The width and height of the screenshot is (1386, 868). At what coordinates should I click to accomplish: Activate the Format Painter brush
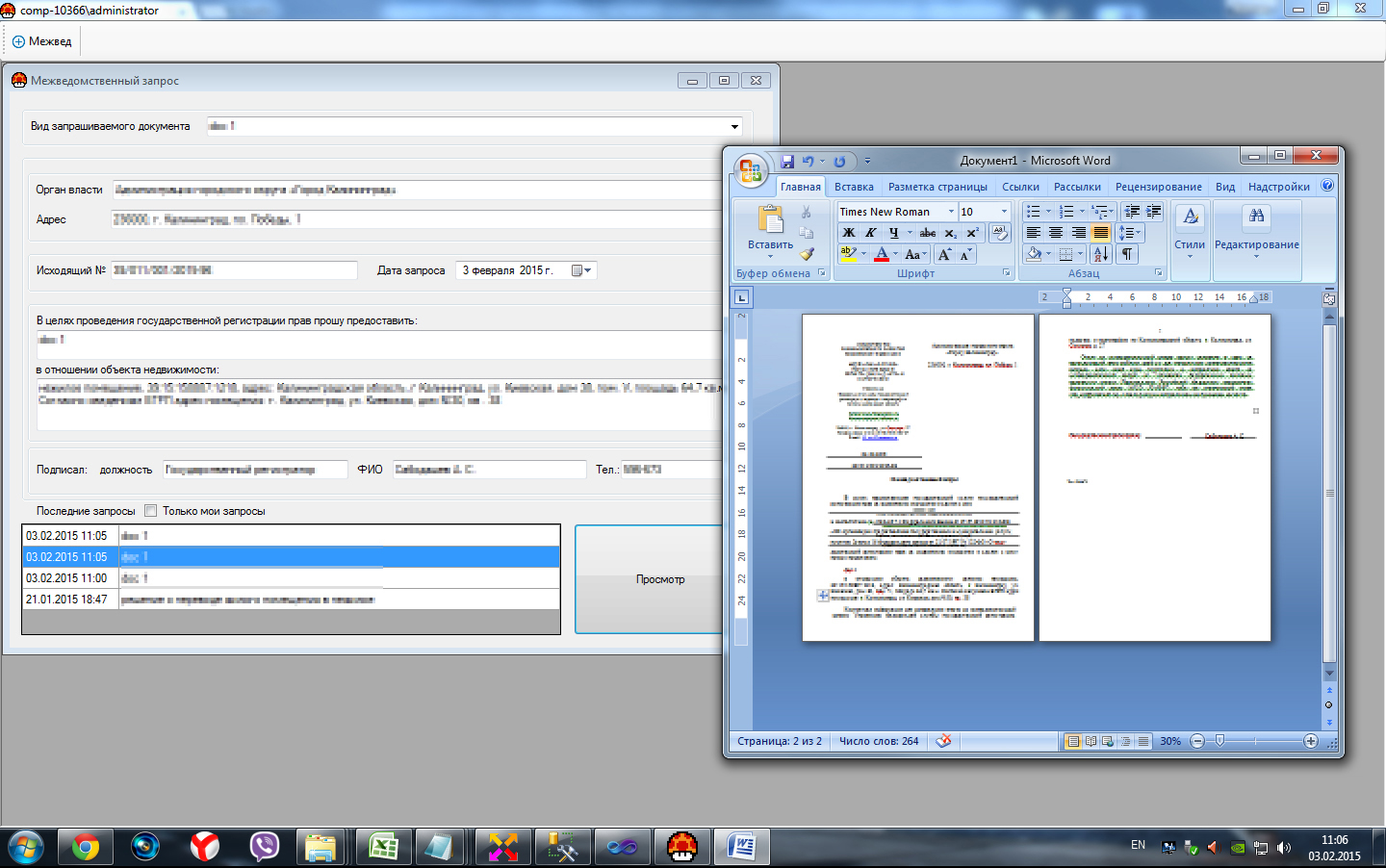click(807, 254)
